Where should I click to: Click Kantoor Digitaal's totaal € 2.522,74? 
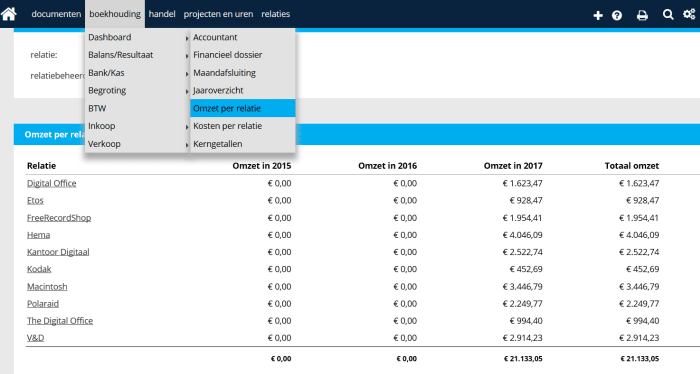[x=639, y=252]
